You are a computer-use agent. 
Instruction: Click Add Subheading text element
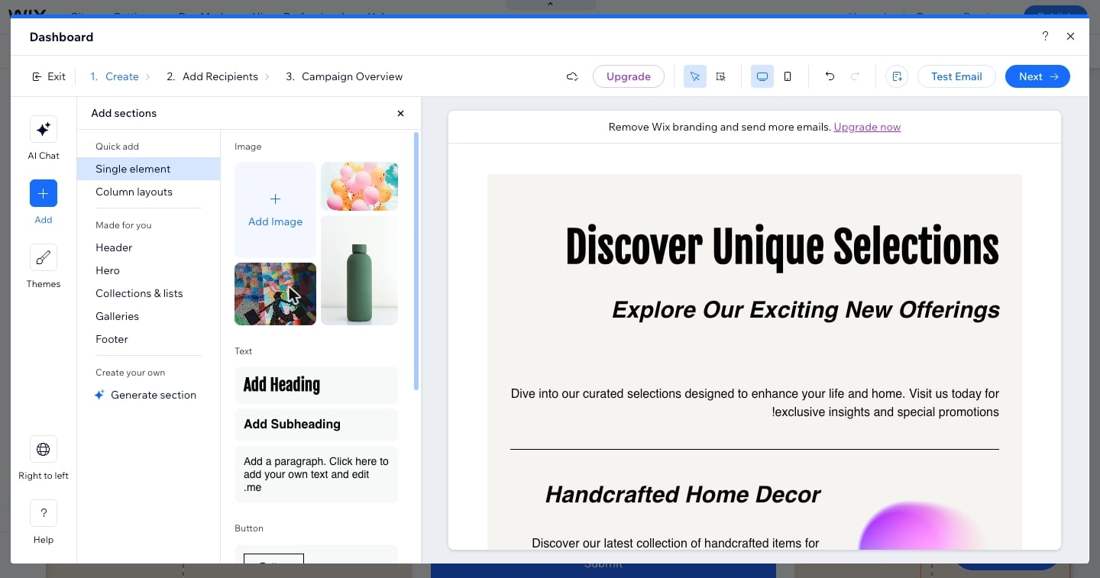[x=316, y=424]
